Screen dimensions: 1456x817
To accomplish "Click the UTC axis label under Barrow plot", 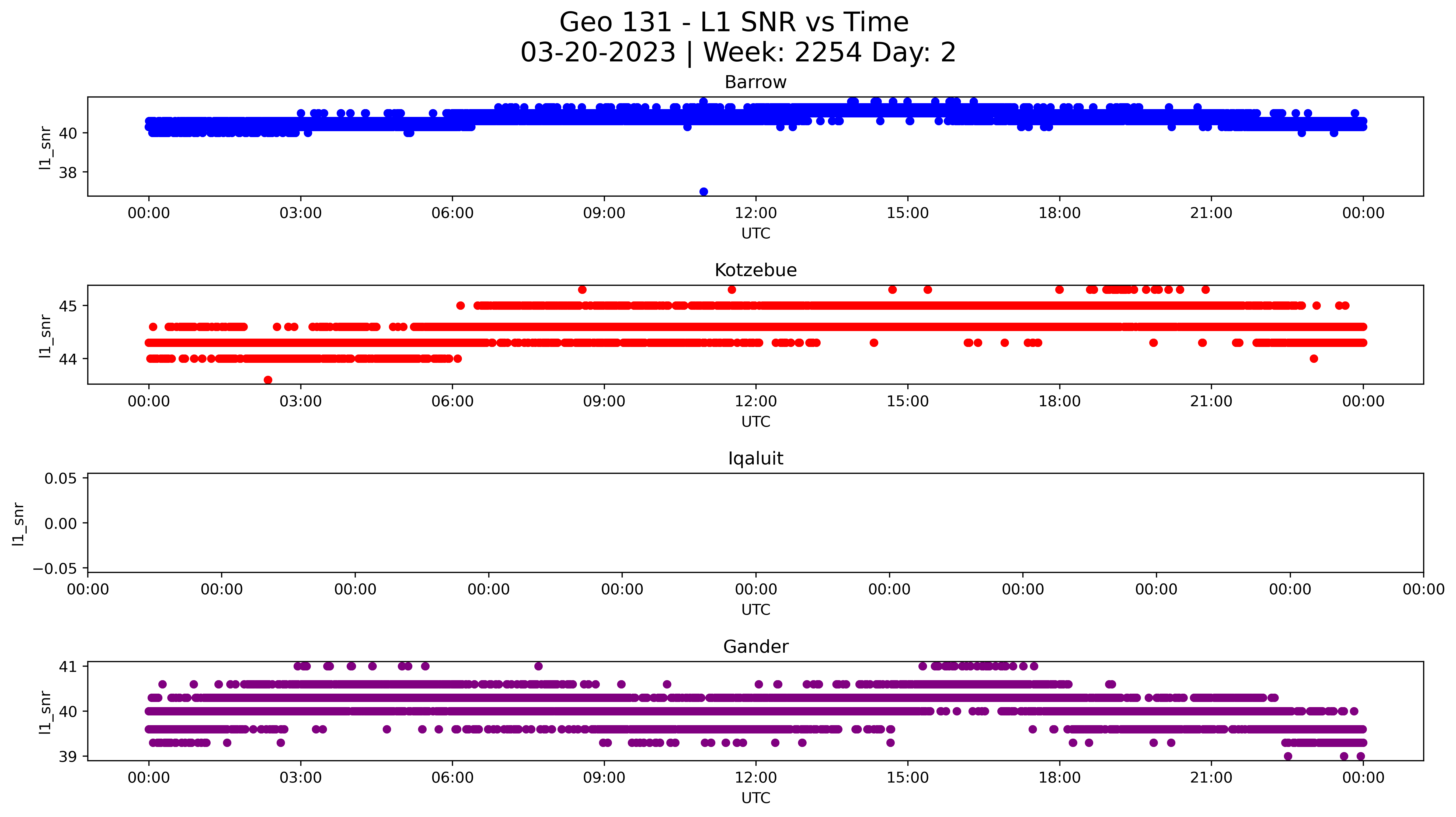I will tap(756, 234).
